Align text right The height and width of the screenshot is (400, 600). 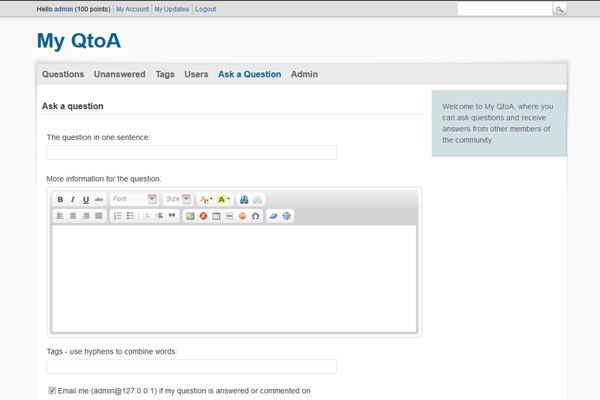tap(86, 216)
